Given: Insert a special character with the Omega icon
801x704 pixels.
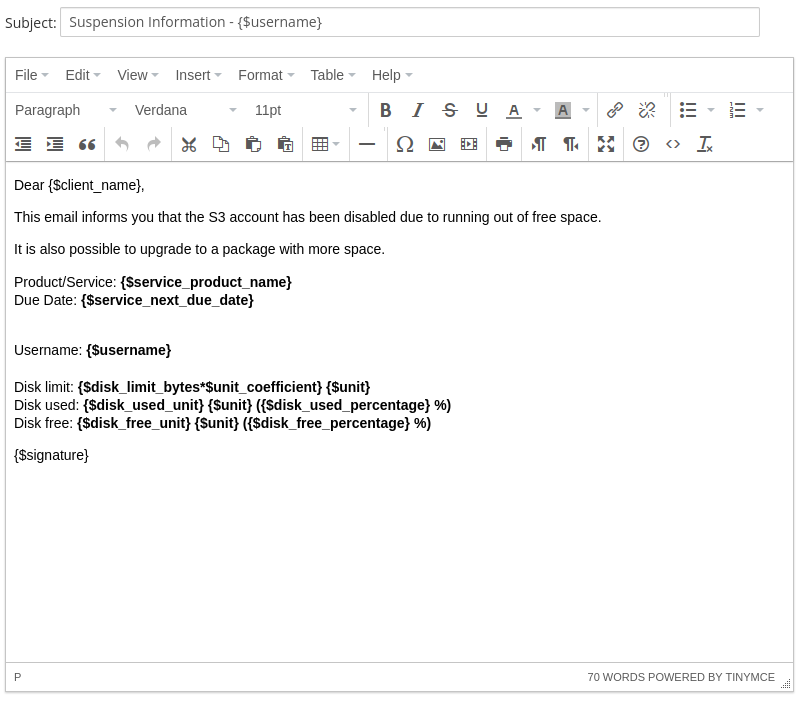Looking at the screenshot, I should tap(404, 144).
